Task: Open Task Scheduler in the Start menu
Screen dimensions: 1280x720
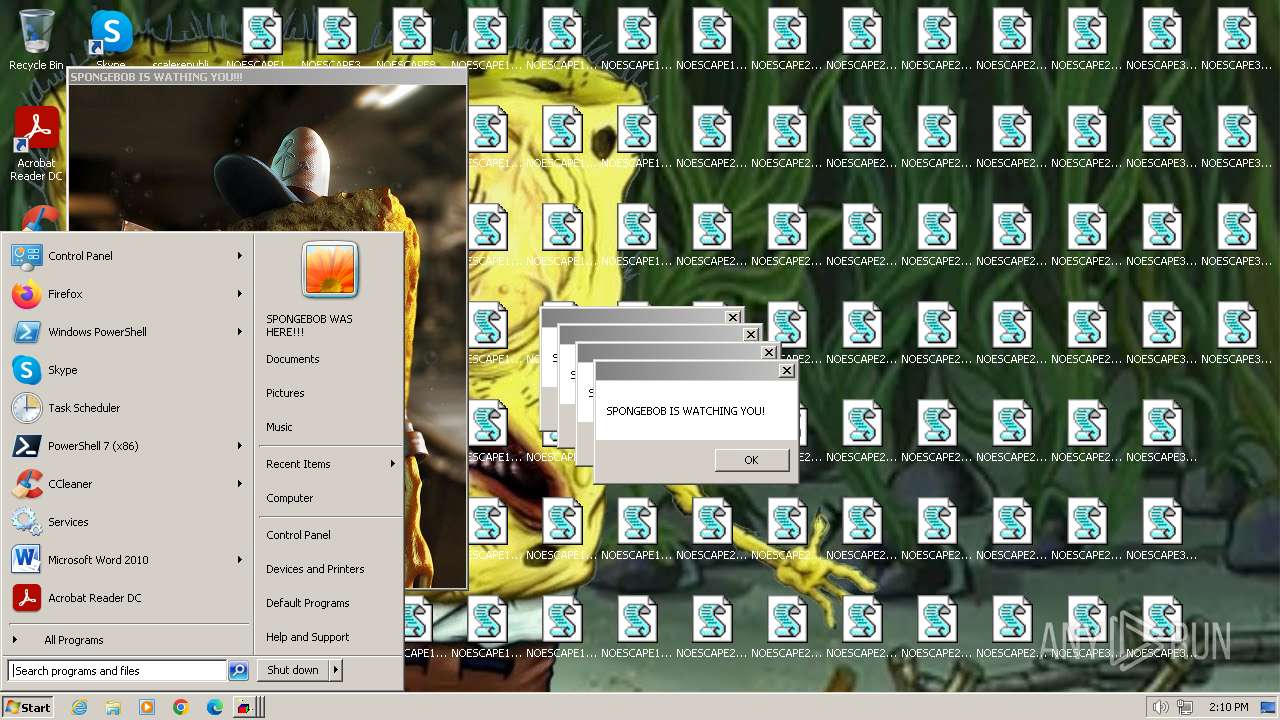Action: [x=126, y=408]
